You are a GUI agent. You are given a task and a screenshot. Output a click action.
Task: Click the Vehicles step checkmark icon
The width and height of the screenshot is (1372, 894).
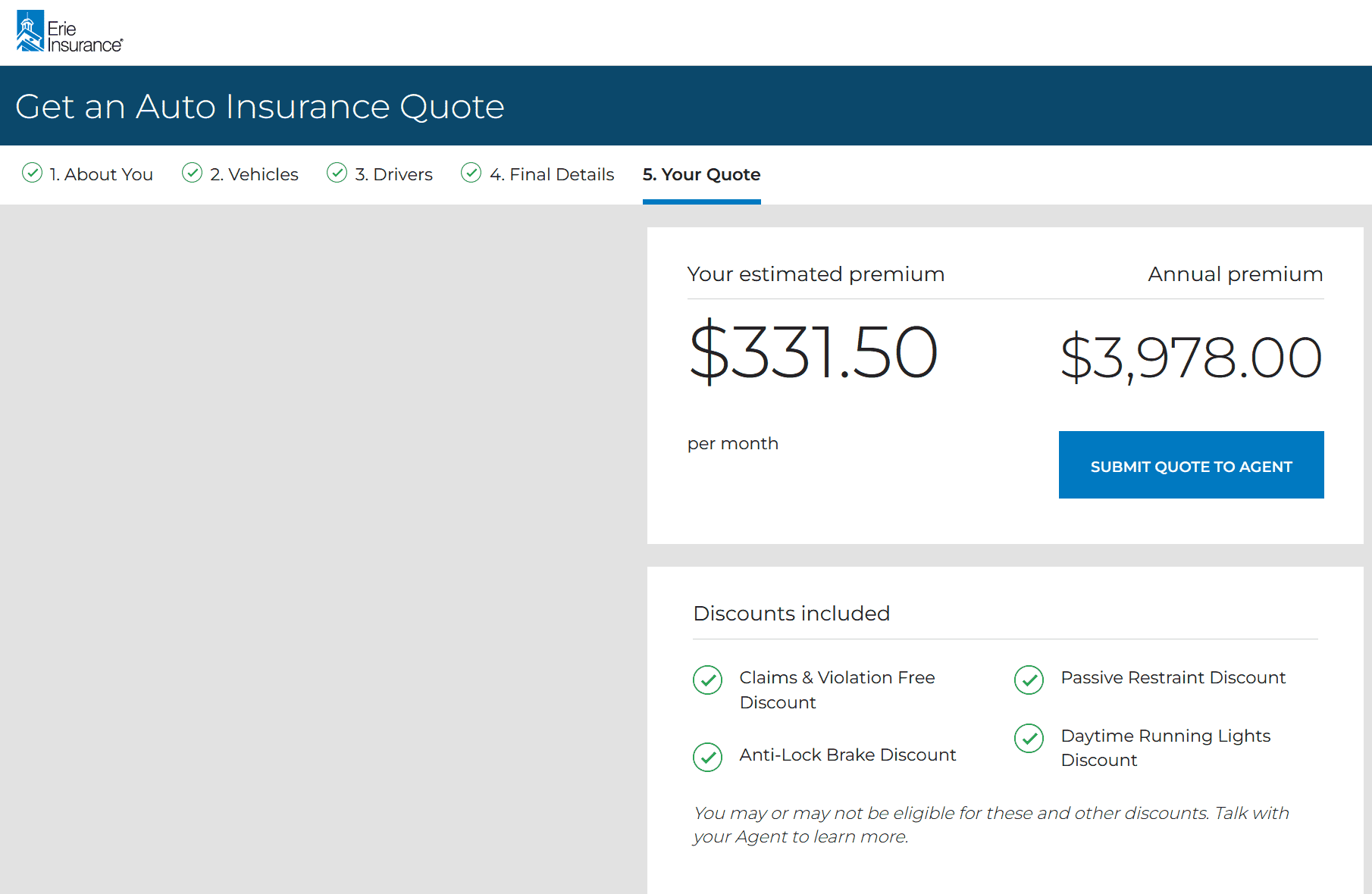pos(193,173)
